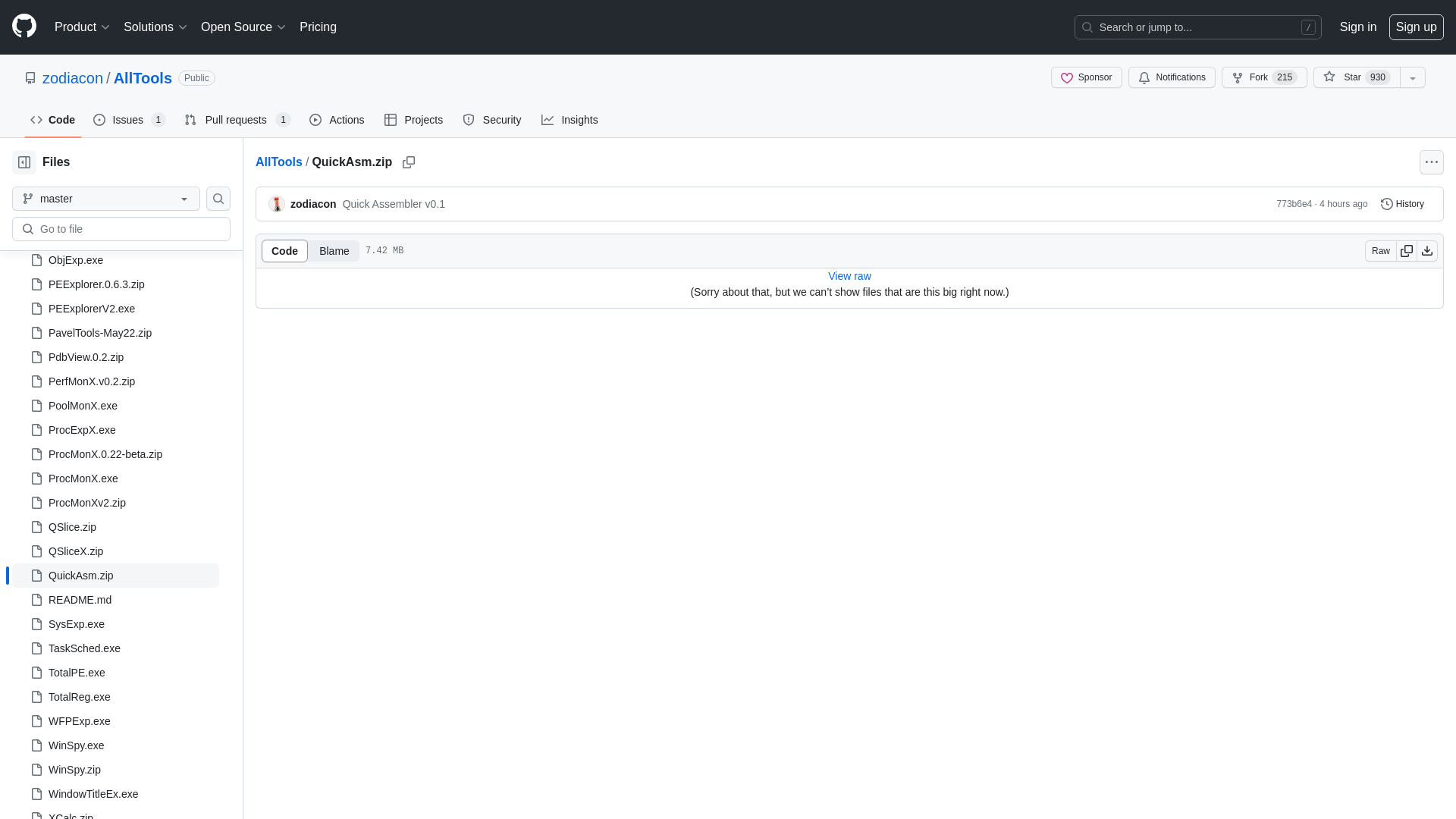Open the Raw file view

[1380, 251]
